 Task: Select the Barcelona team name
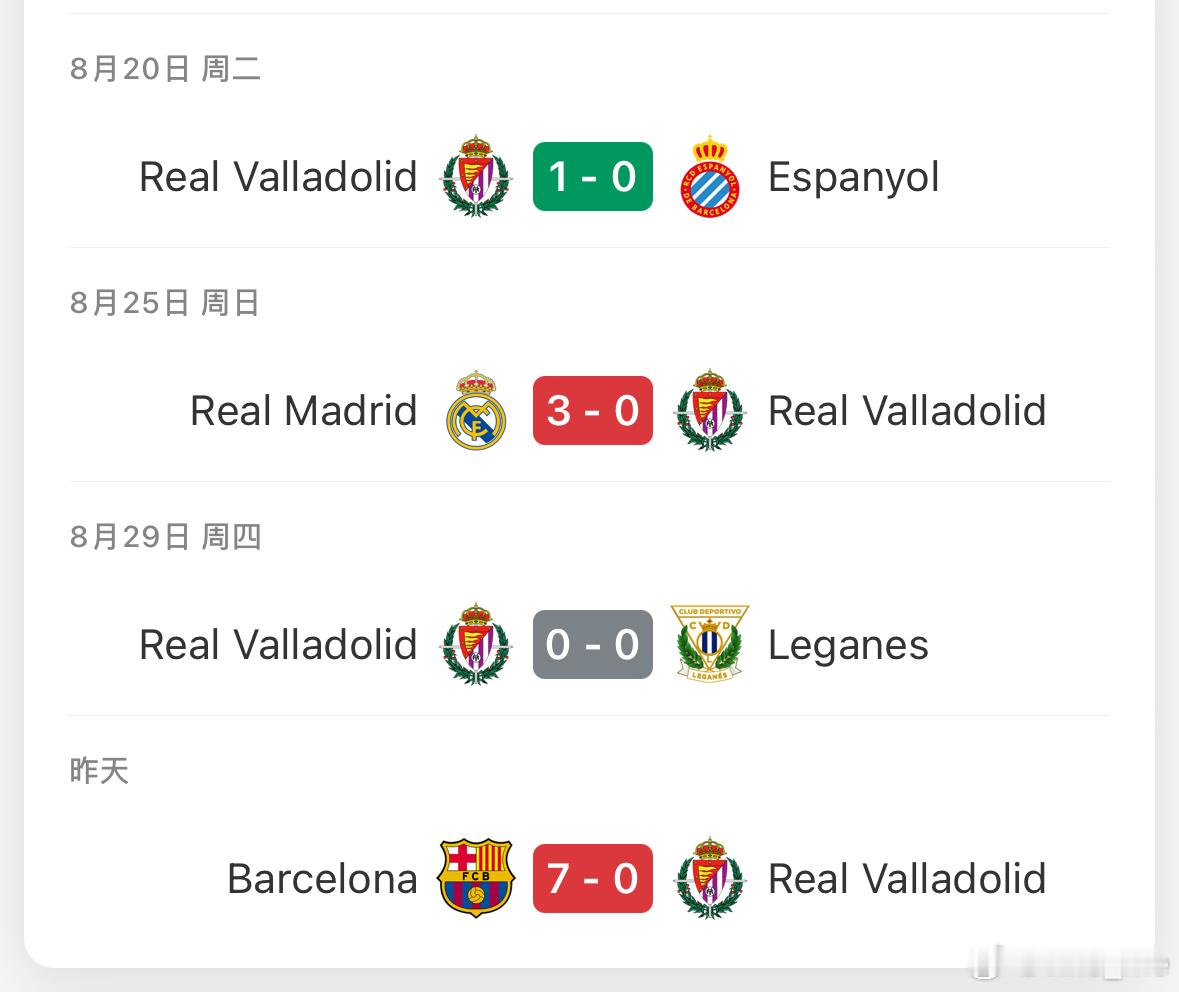coord(323,878)
